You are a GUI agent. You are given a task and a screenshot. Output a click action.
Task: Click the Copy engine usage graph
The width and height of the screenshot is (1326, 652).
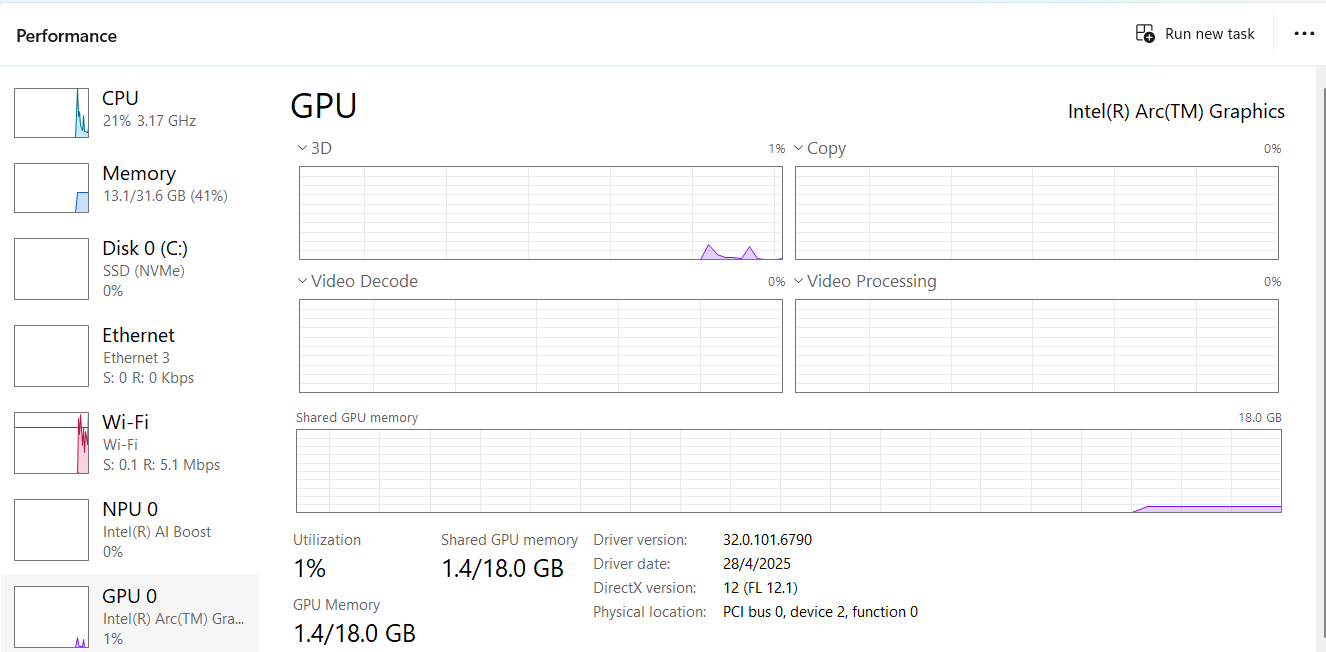coord(1037,213)
